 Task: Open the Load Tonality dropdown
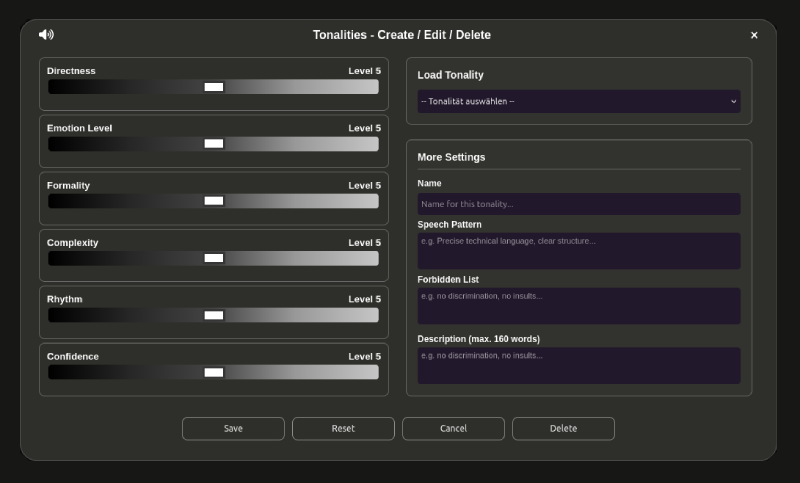578,101
